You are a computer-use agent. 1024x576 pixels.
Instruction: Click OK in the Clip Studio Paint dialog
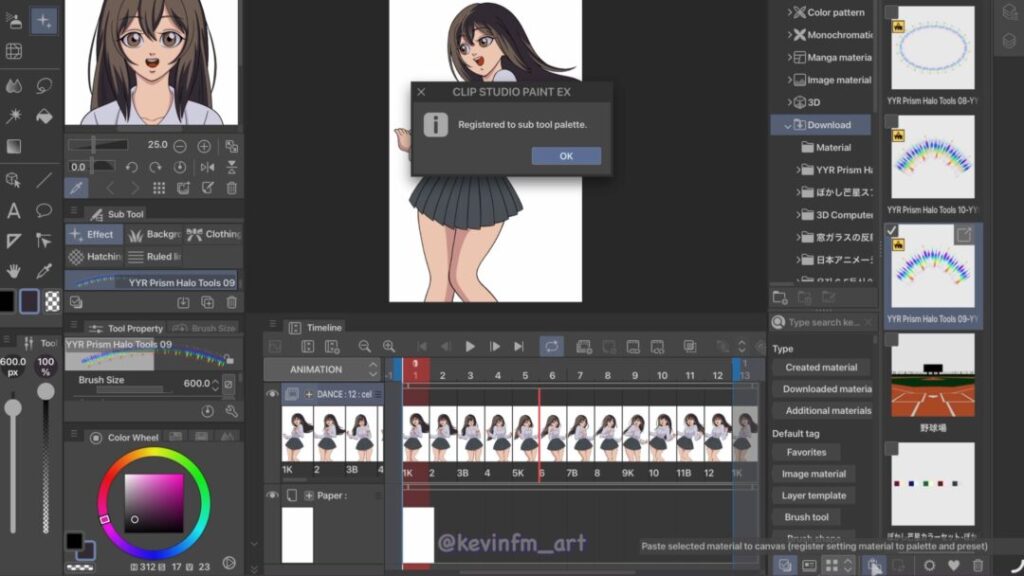[x=566, y=156]
